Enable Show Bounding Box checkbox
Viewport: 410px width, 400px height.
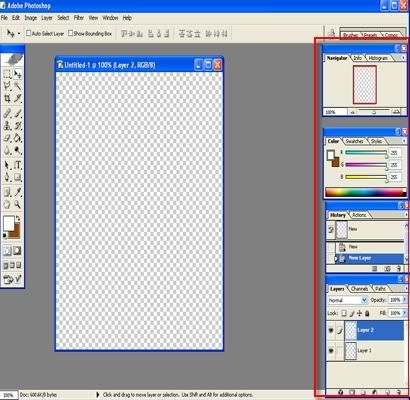[x=70, y=33]
